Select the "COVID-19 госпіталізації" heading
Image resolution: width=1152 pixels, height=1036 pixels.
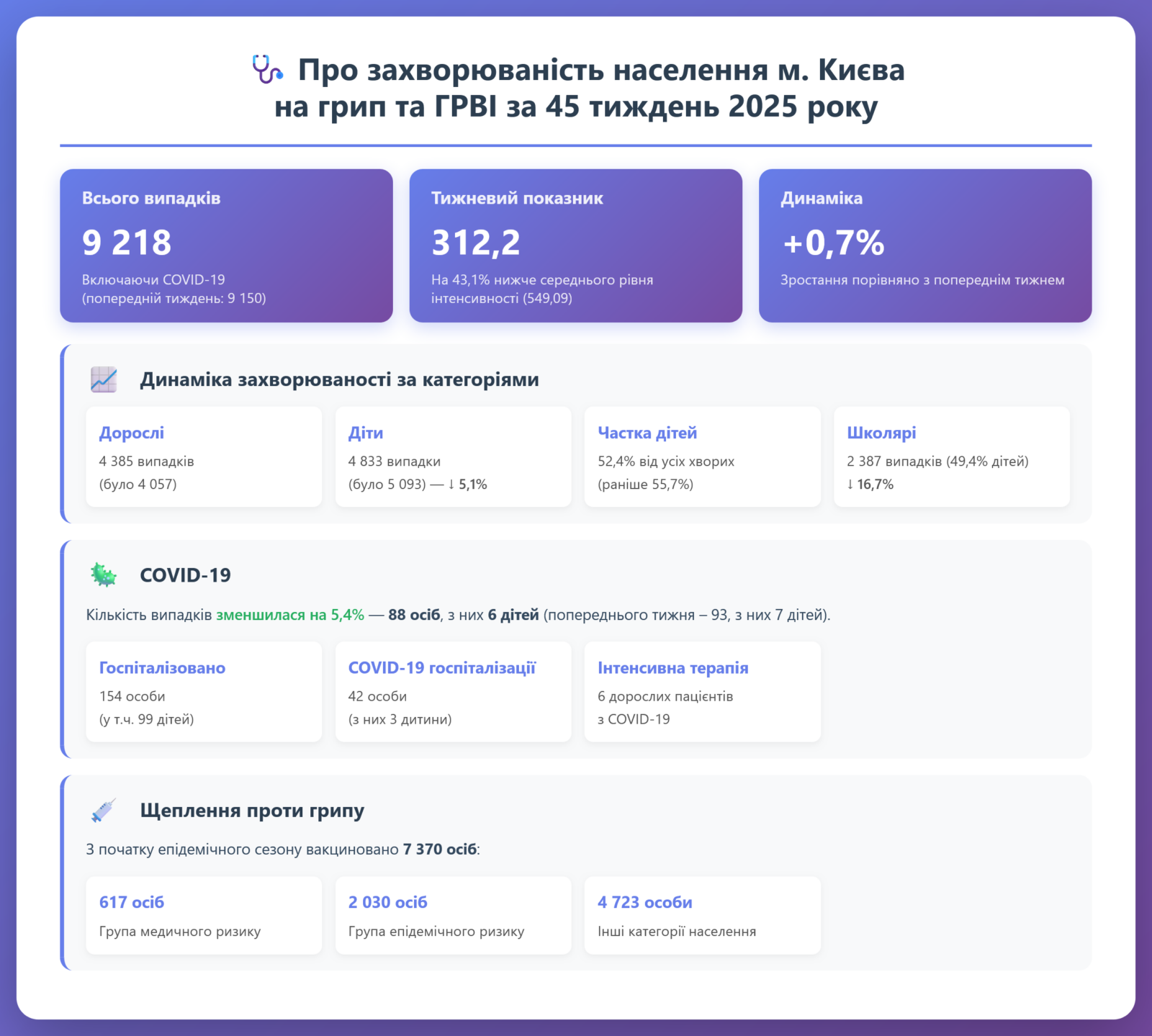442,667
